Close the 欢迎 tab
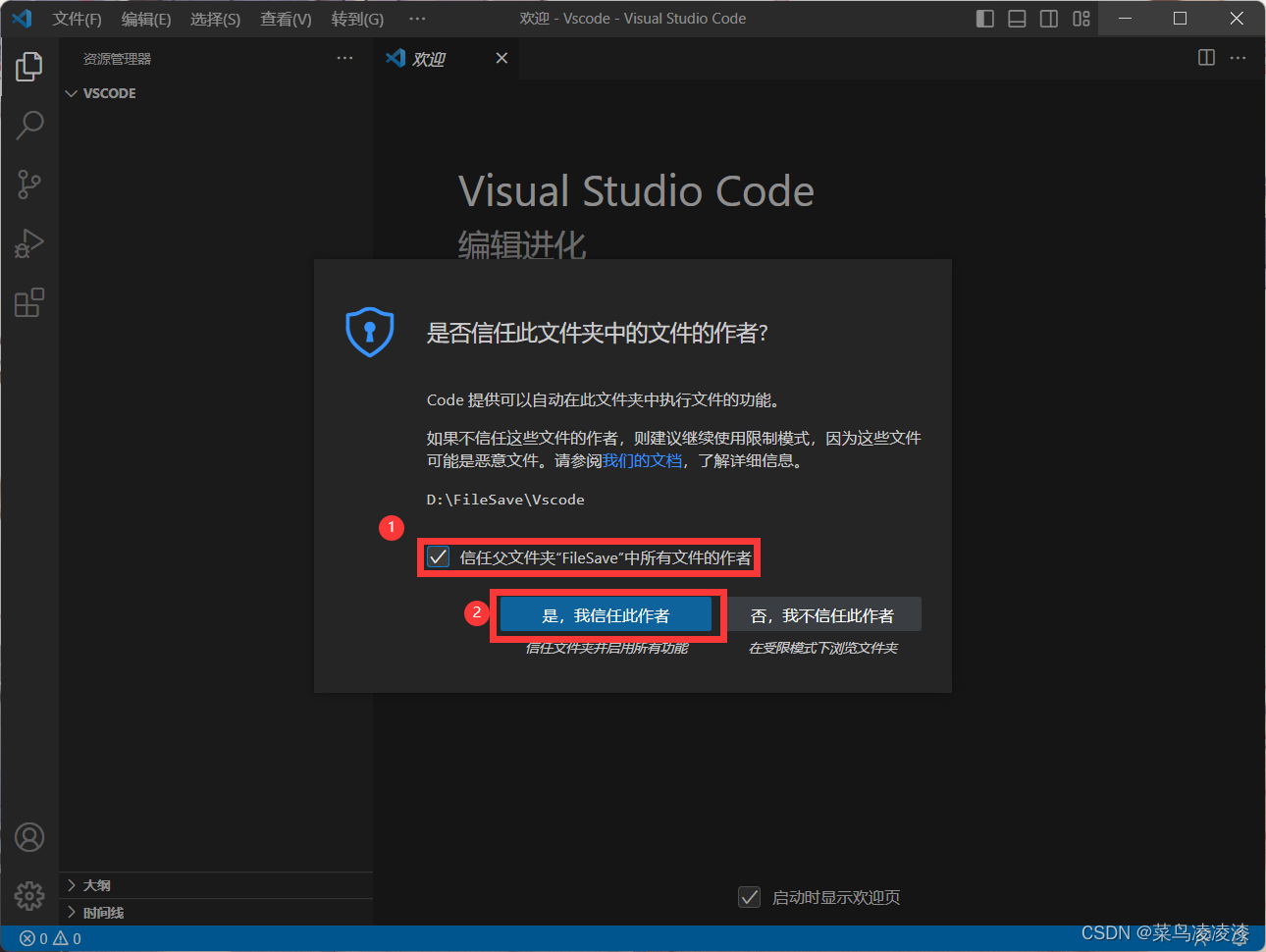 click(501, 58)
